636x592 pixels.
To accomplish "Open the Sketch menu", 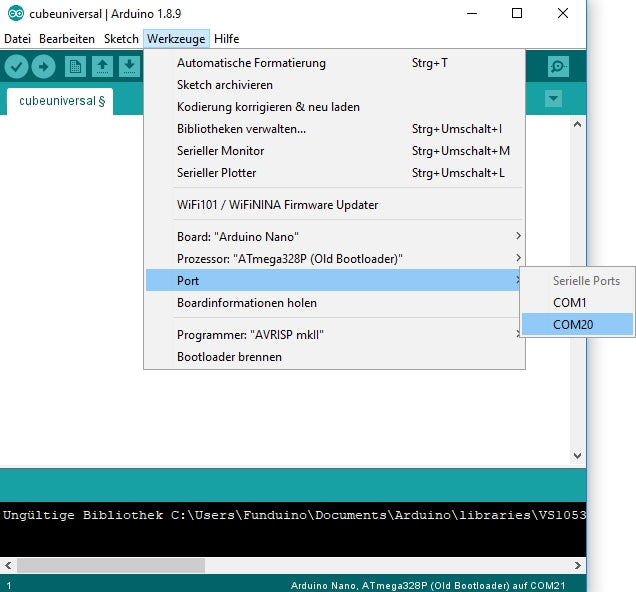I will (x=121, y=39).
